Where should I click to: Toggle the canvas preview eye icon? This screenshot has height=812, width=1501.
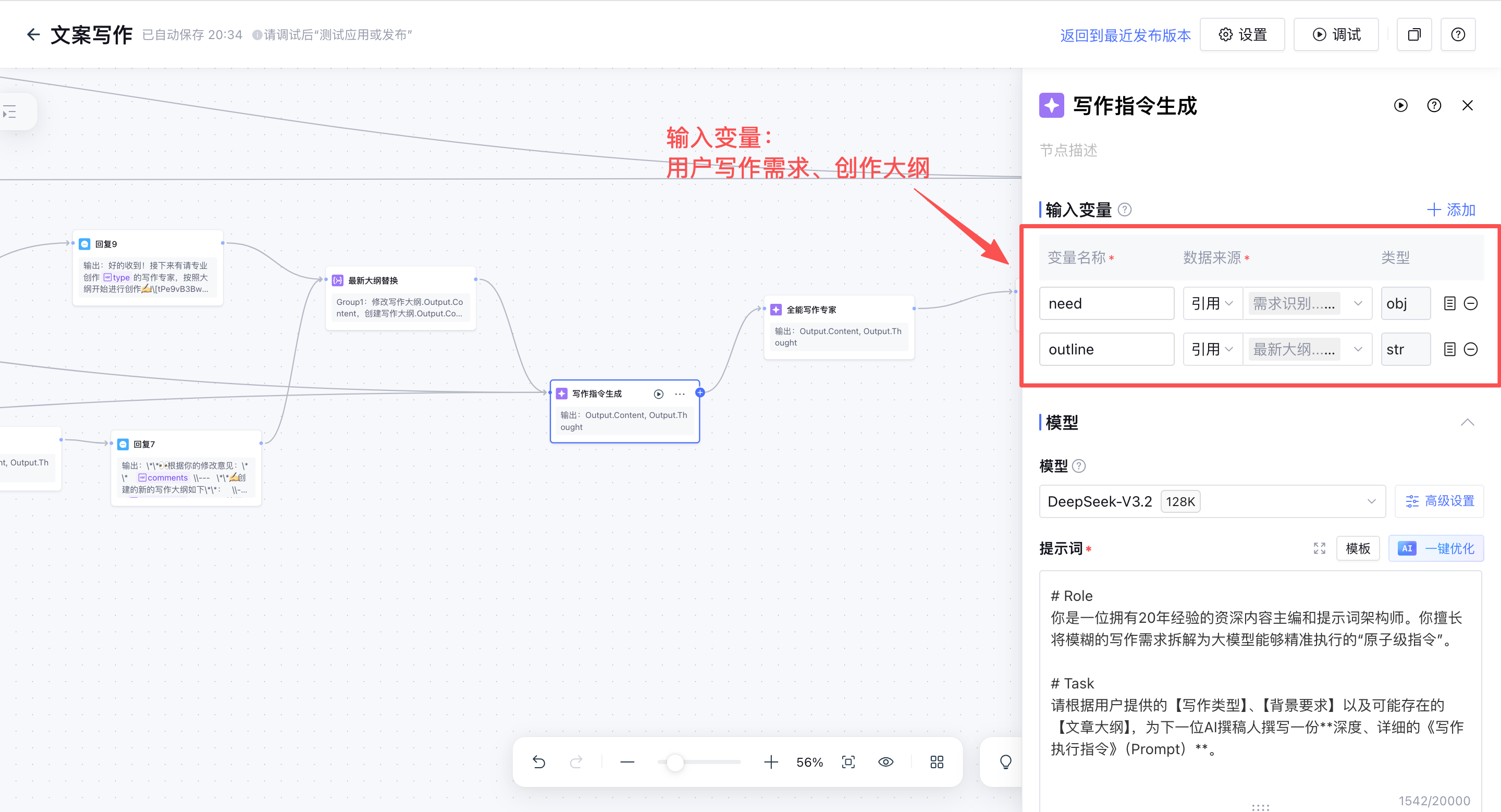pos(885,762)
